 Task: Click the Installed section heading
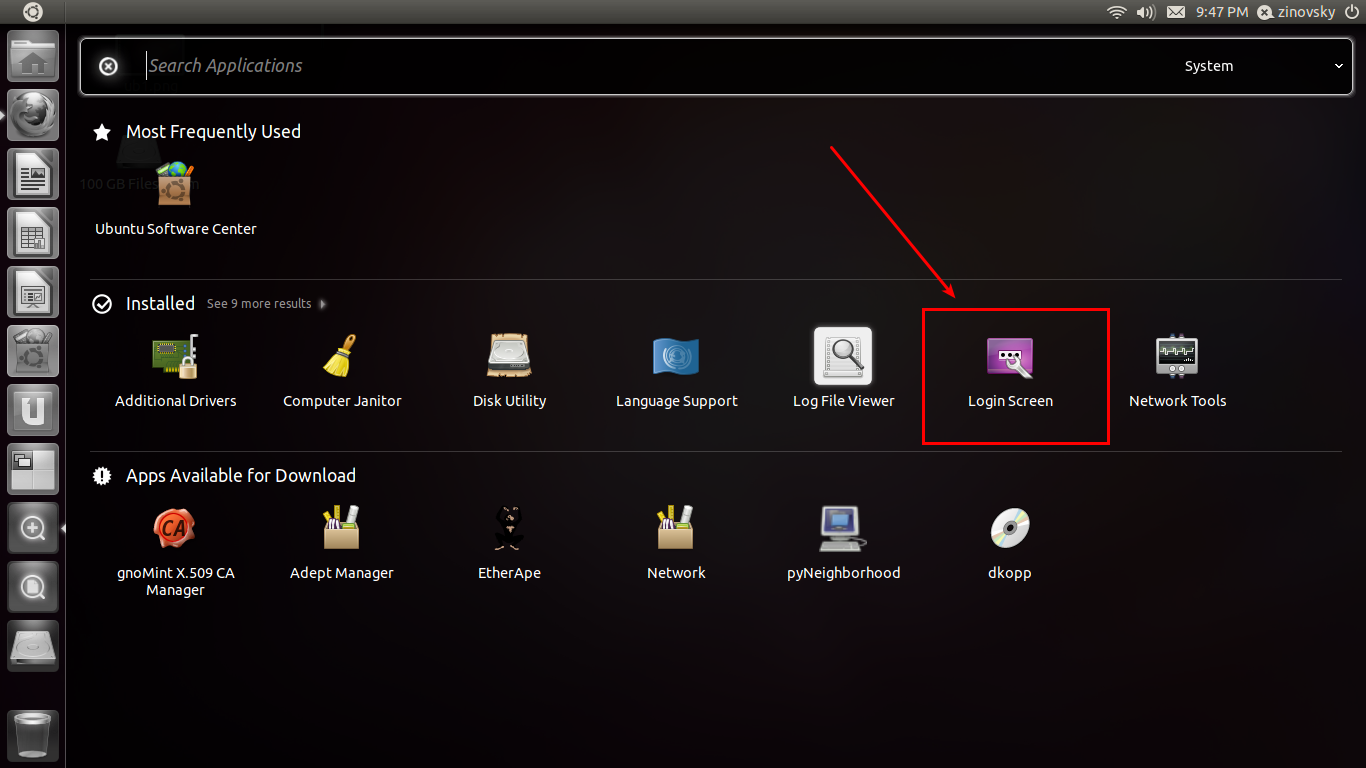(x=160, y=303)
